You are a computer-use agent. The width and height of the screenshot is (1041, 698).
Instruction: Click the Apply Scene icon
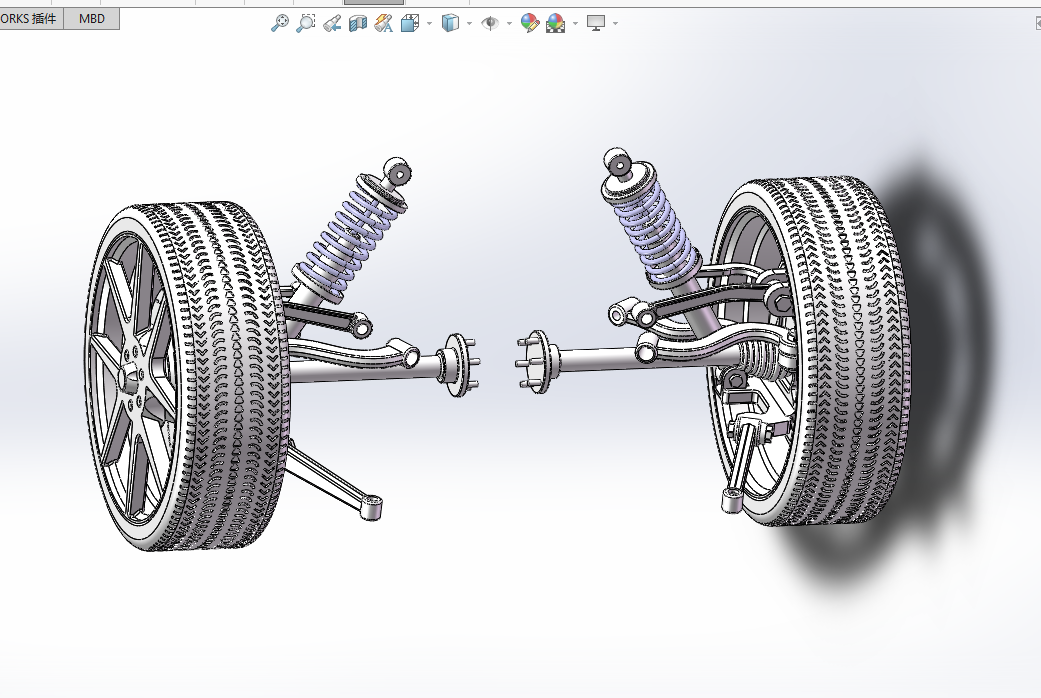click(556, 24)
